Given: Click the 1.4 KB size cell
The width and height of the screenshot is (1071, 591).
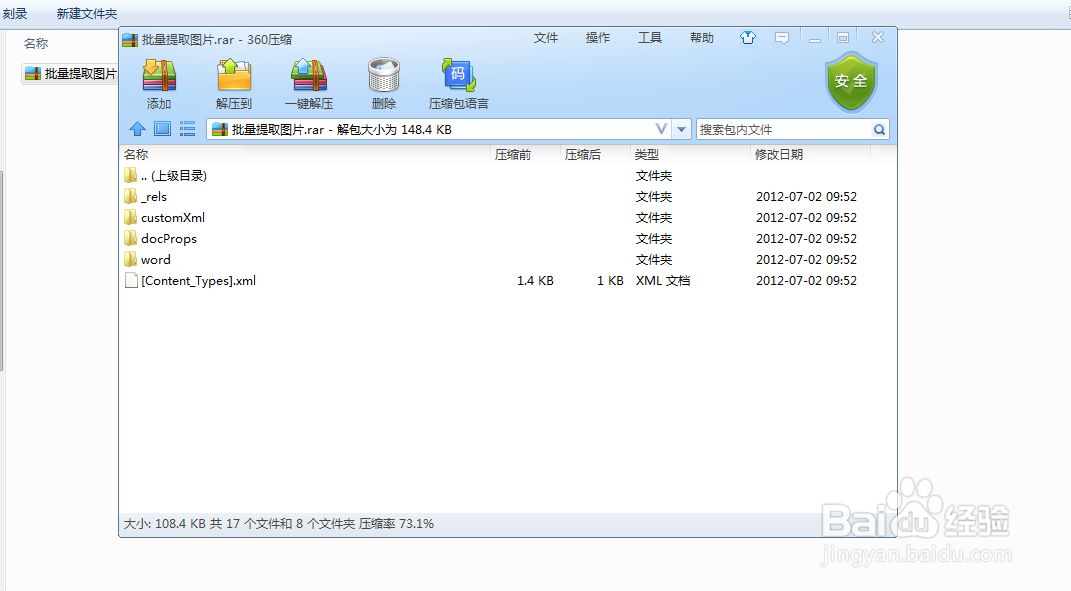Looking at the screenshot, I should (x=535, y=281).
